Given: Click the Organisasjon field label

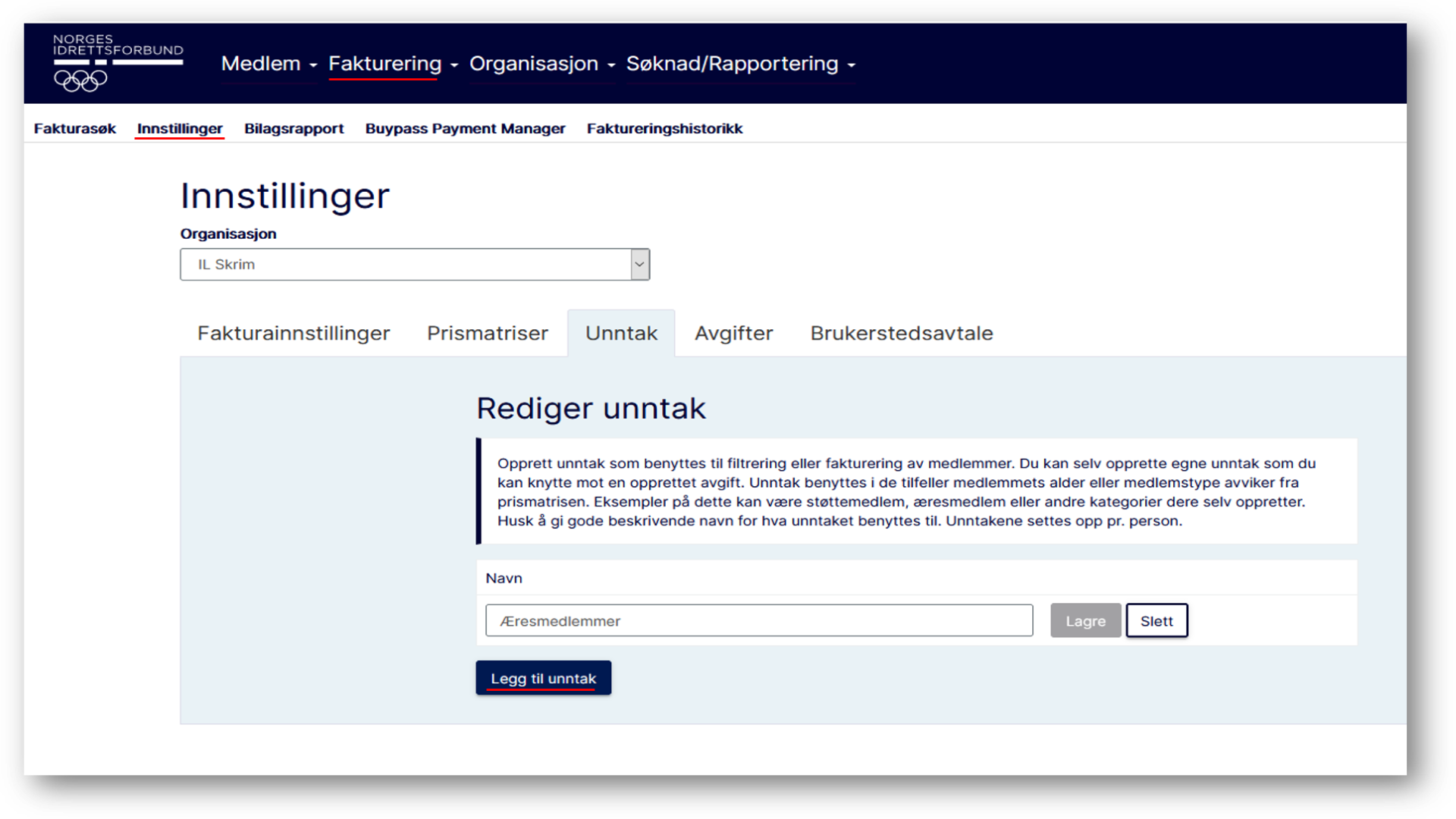Looking at the screenshot, I should click(227, 234).
